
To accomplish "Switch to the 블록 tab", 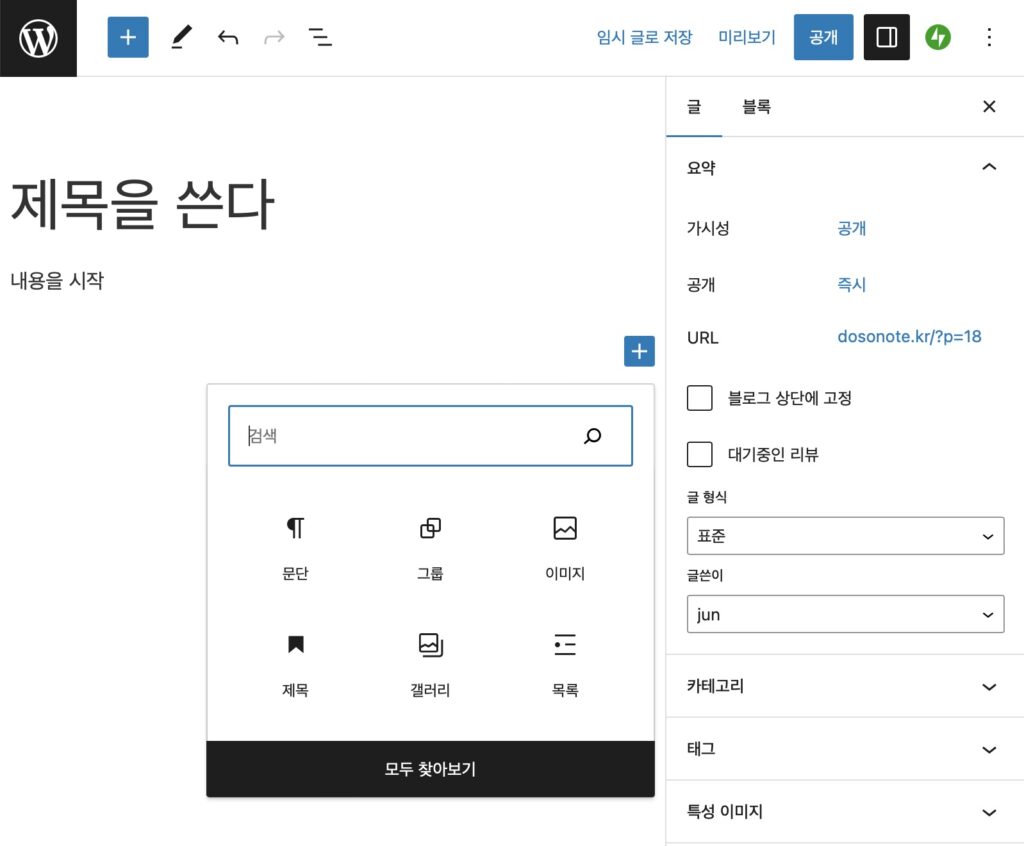I will point(756,107).
